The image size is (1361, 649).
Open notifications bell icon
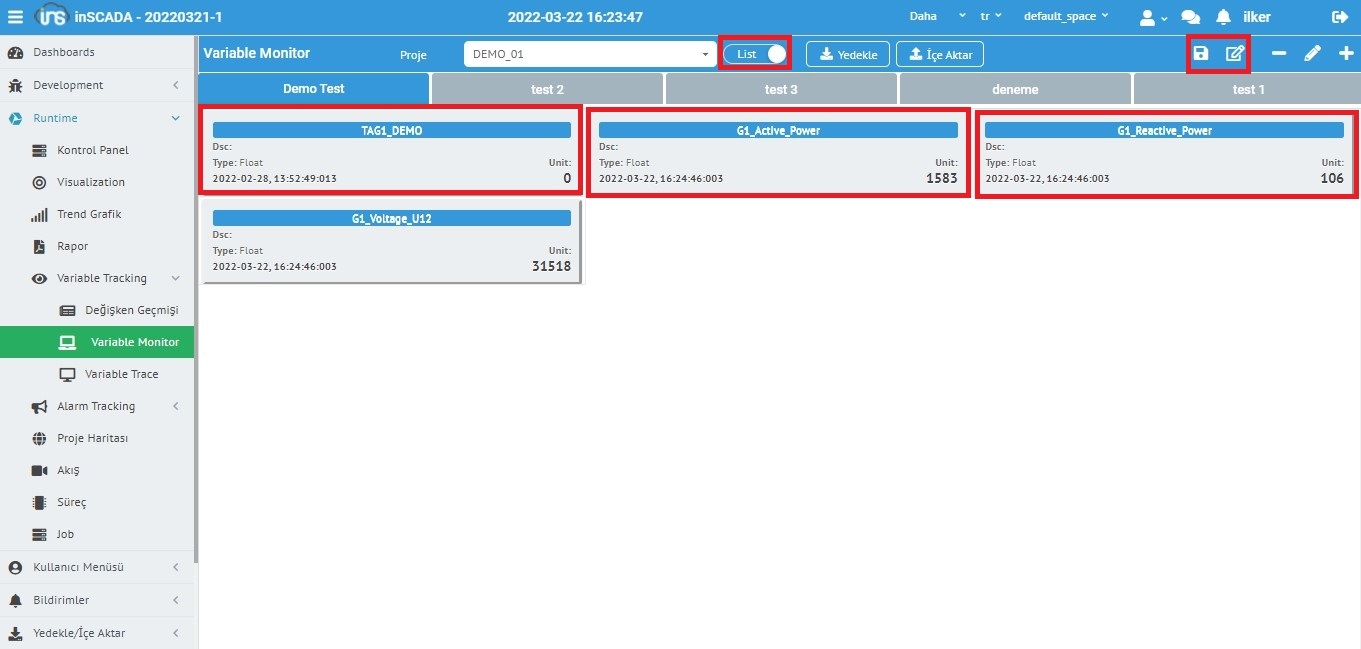(1223, 17)
